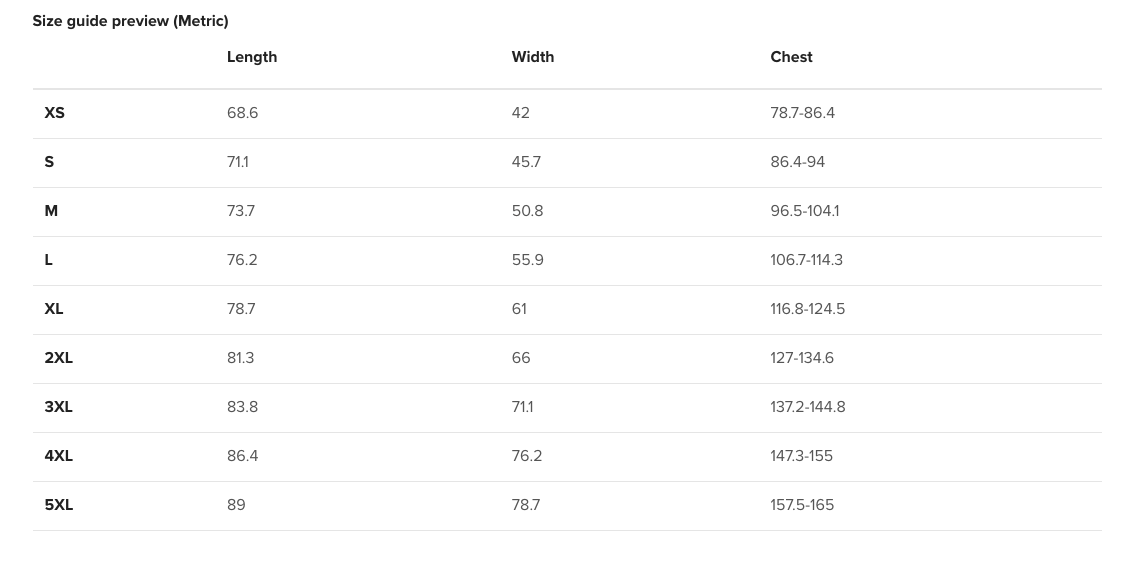Select the 2XL size row label
1121x564 pixels.
(x=59, y=358)
